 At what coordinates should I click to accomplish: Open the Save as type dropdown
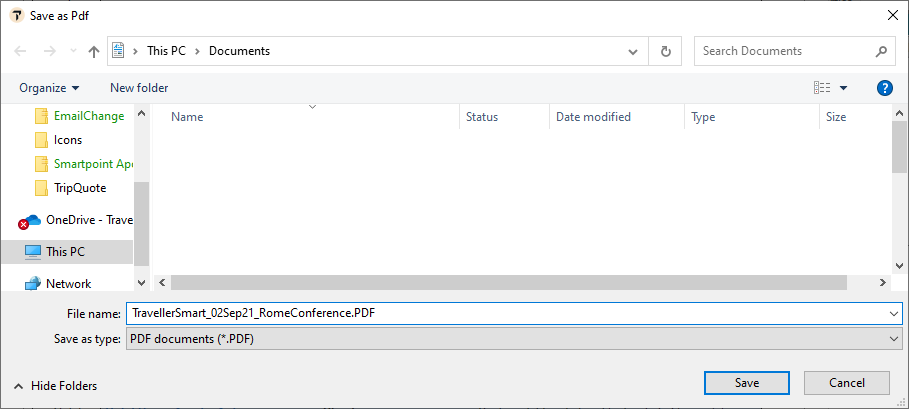tap(893, 339)
